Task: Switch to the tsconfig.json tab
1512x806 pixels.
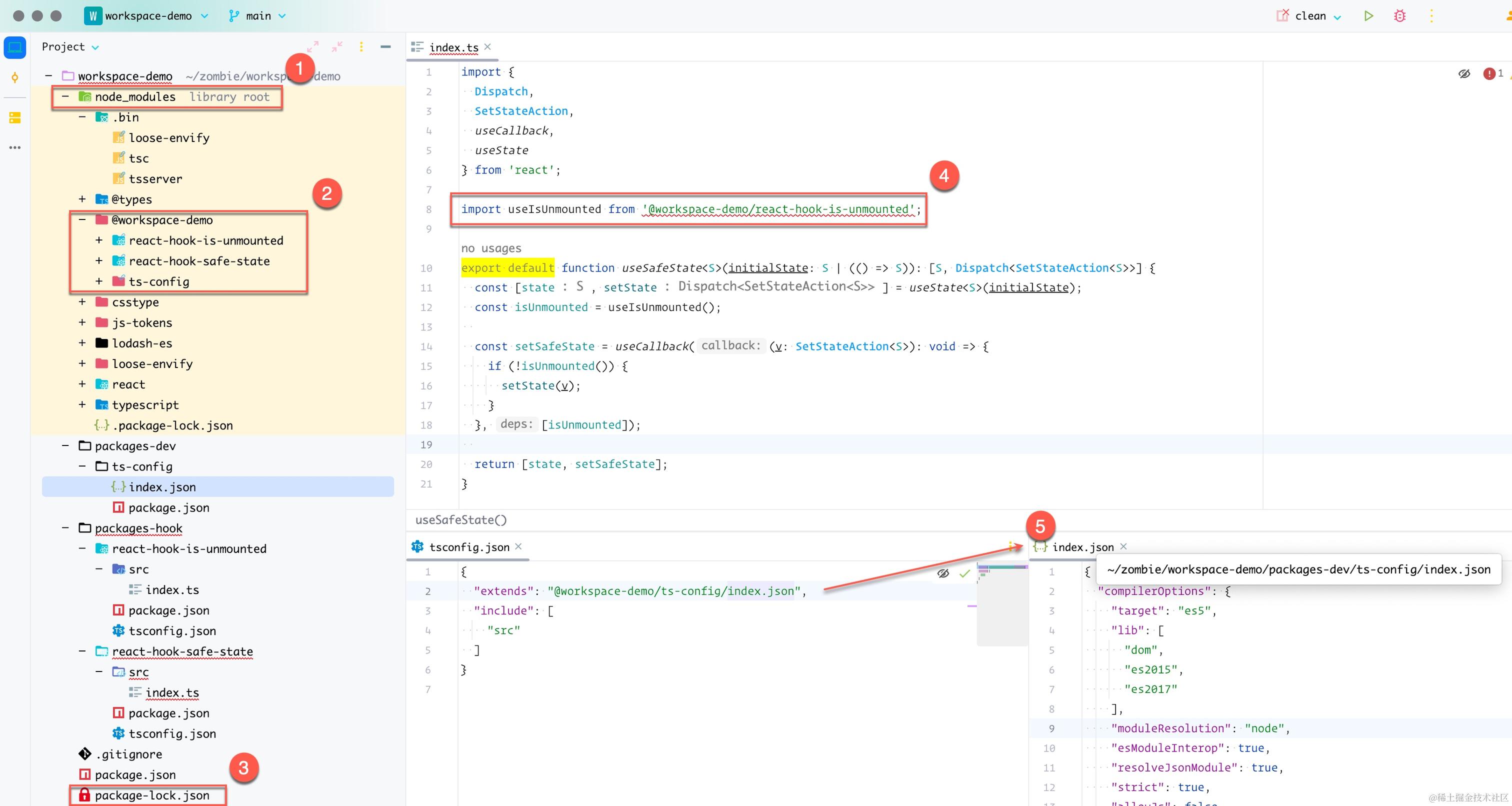Action: (x=468, y=547)
